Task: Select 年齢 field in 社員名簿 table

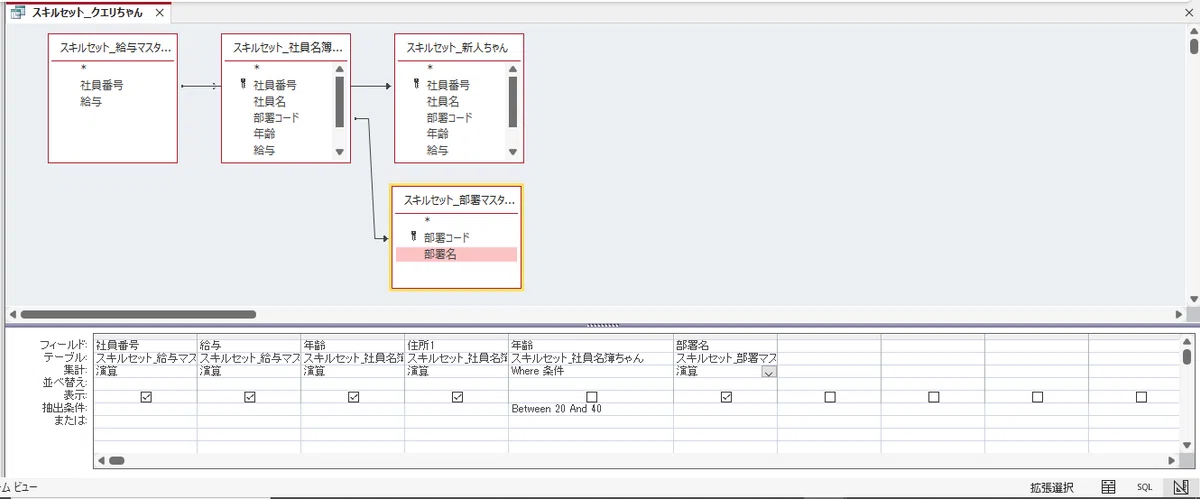Action: (264, 134)
